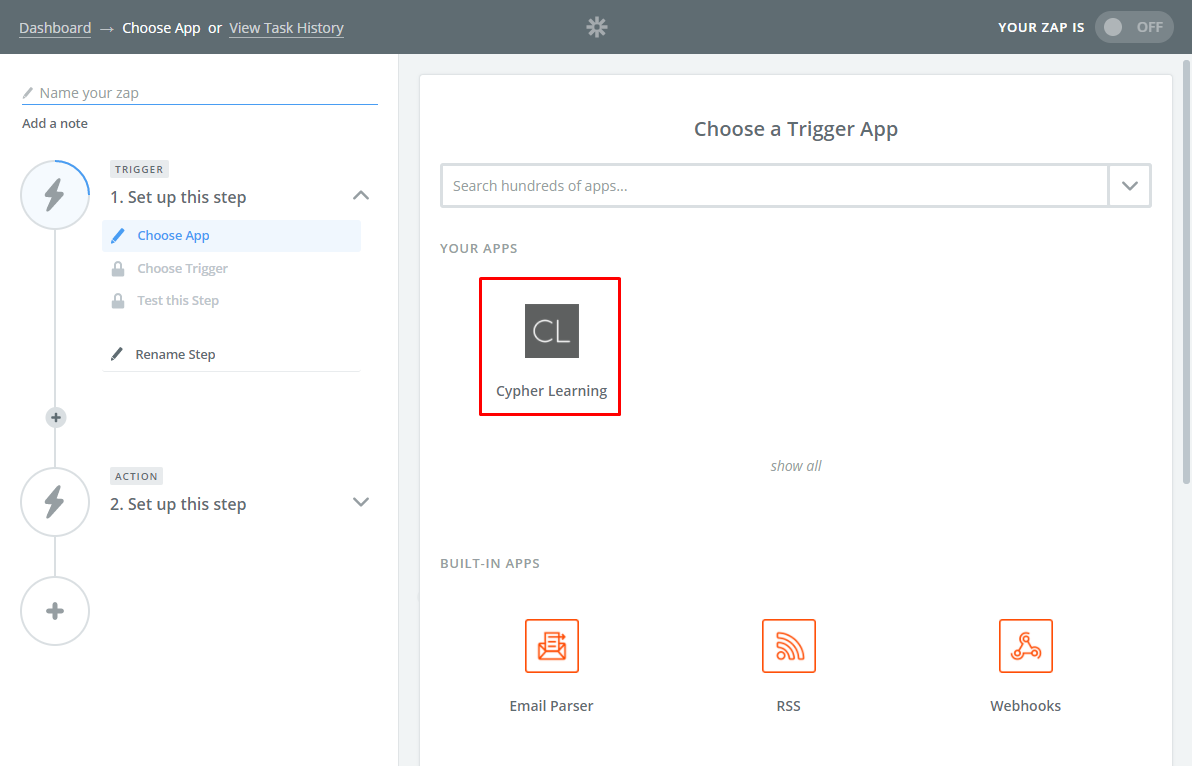Image resolution: width=1192 pixels, height=766 pixels.
Task: Turn the zap ON with the toggle
Action: (x=1133, y=27)
